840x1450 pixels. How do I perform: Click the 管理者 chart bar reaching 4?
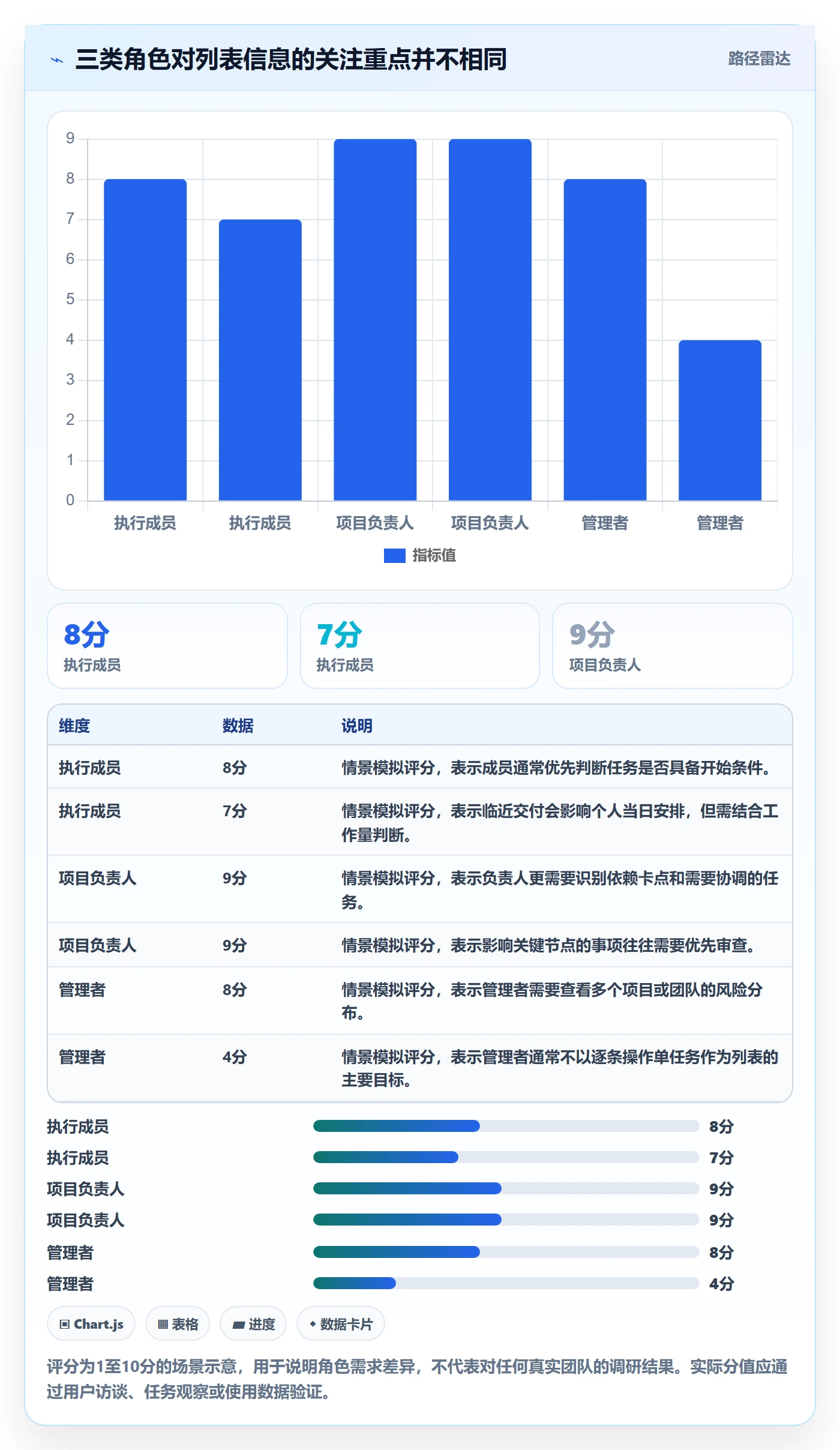[x=720, y=420]
